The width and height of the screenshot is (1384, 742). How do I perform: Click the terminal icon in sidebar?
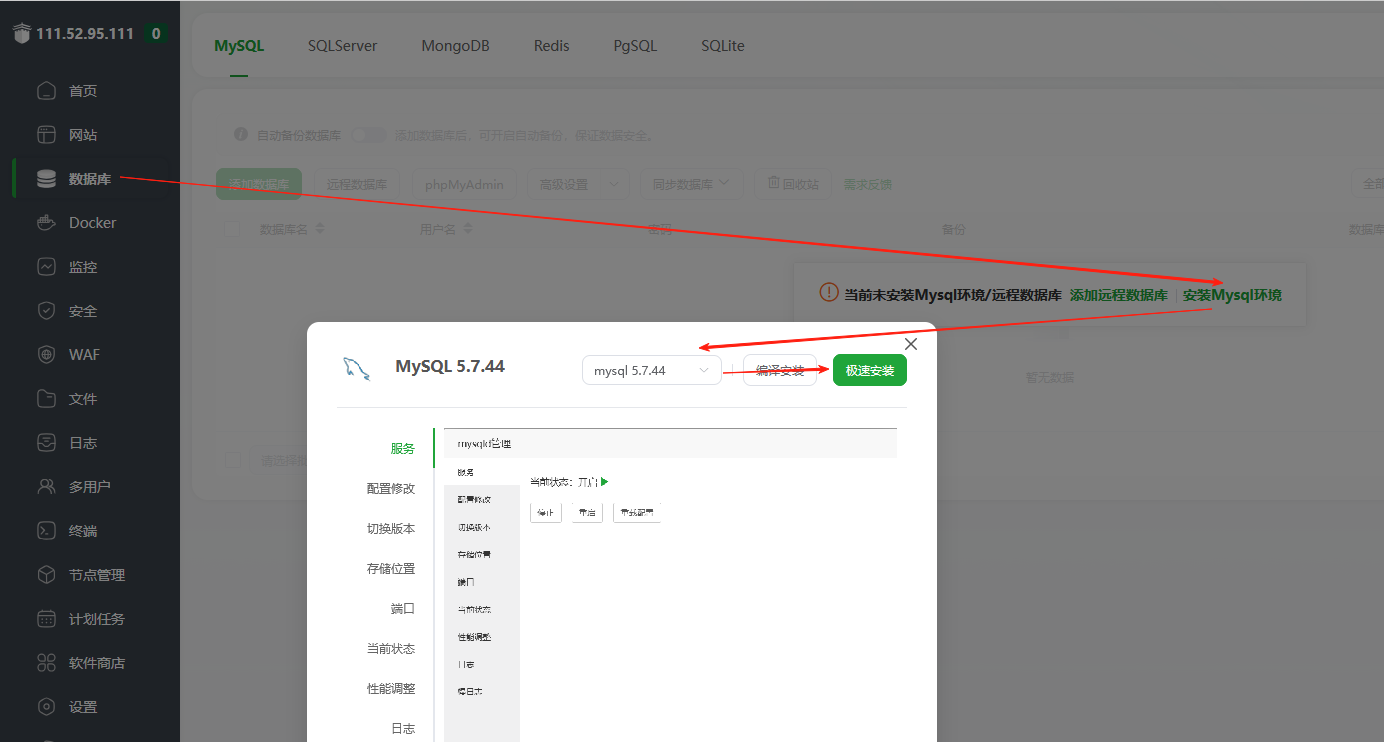47,531
